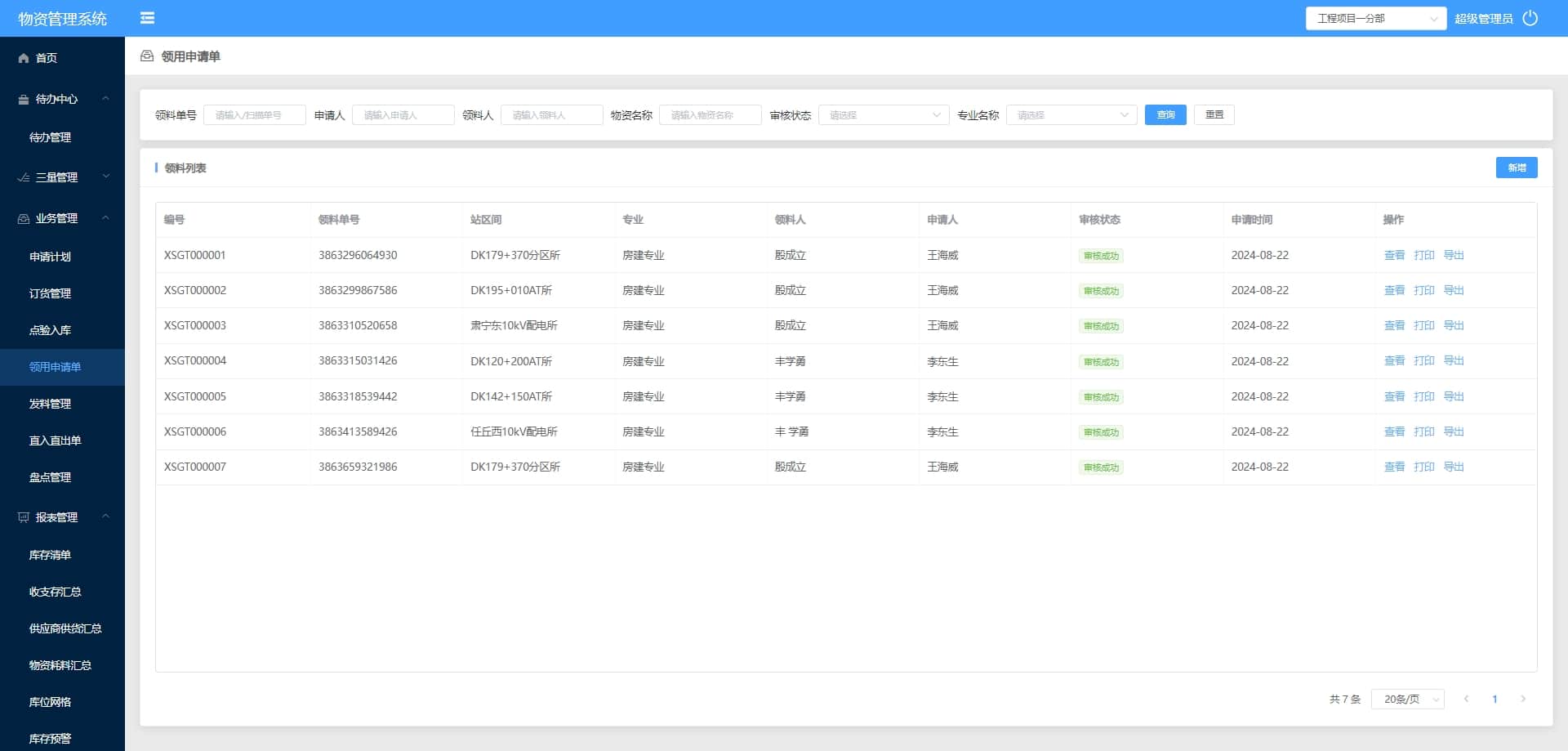Viewport: 1568px width, 751px height.
Task: Click the 业务管理 menu icon
Action: click(24, 218)
